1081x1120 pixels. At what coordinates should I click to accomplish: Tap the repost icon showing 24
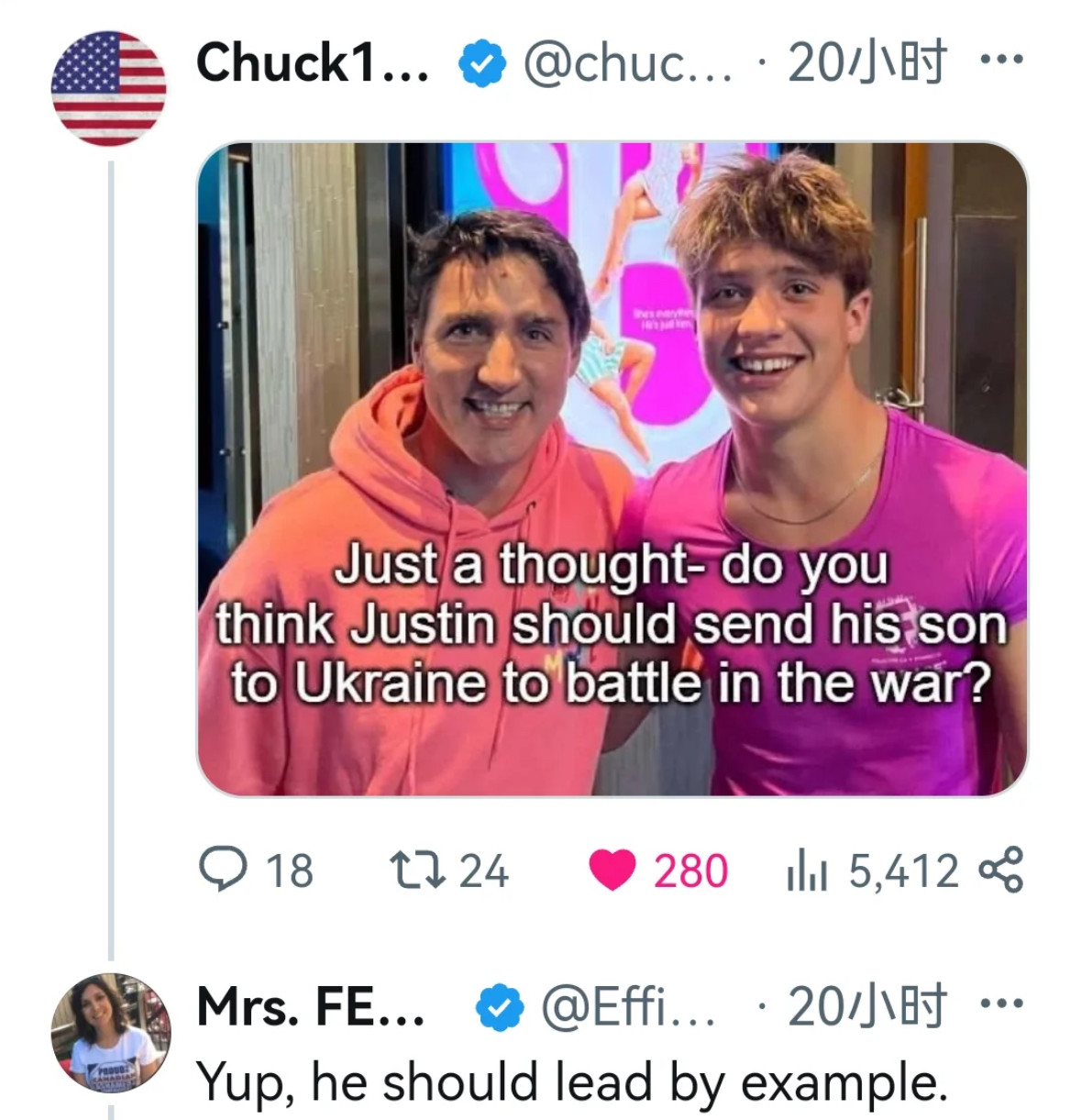pos(417,870)
